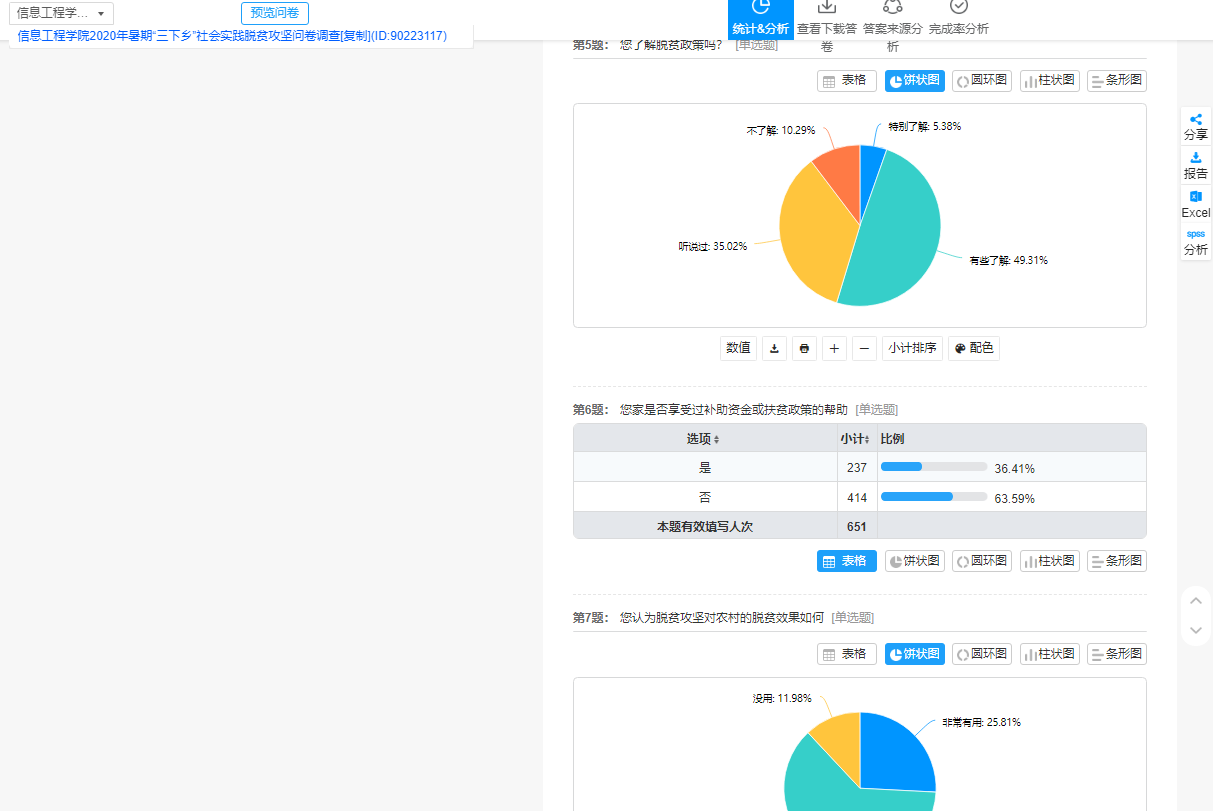Zoom in chart with the plus icon
Screen dimensions: 1213x811
[x=834, y=348]
